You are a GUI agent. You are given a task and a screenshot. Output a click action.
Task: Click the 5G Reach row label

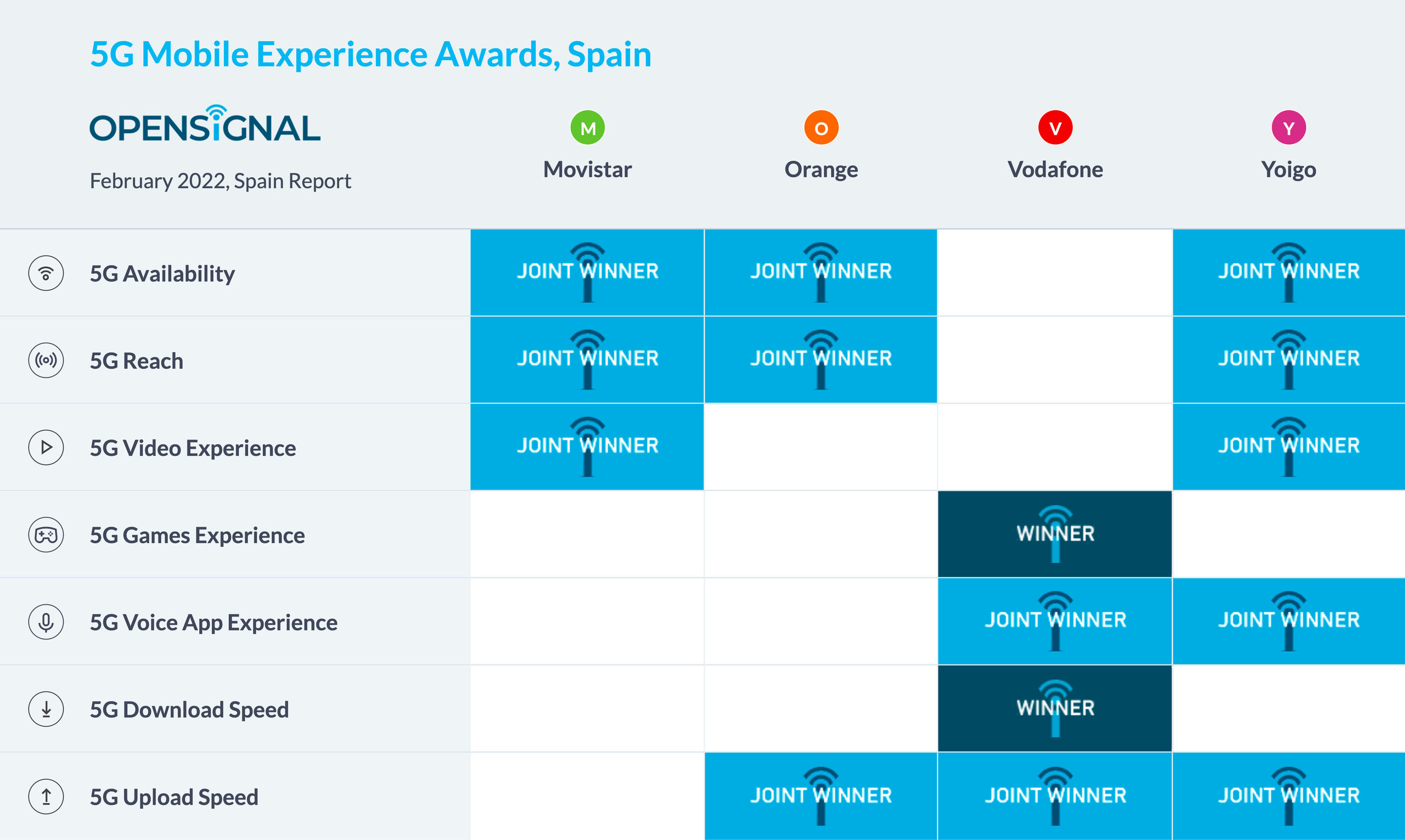pos(137,361)
